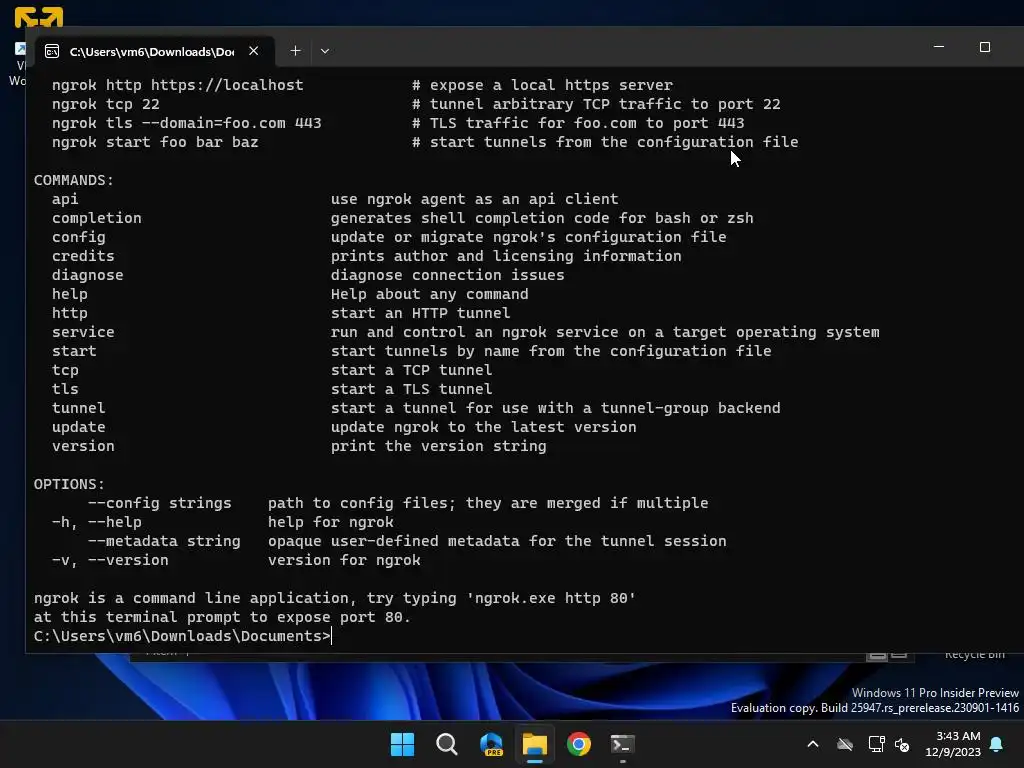
Task: Click the muted volume tray icon
Action: 903,744
